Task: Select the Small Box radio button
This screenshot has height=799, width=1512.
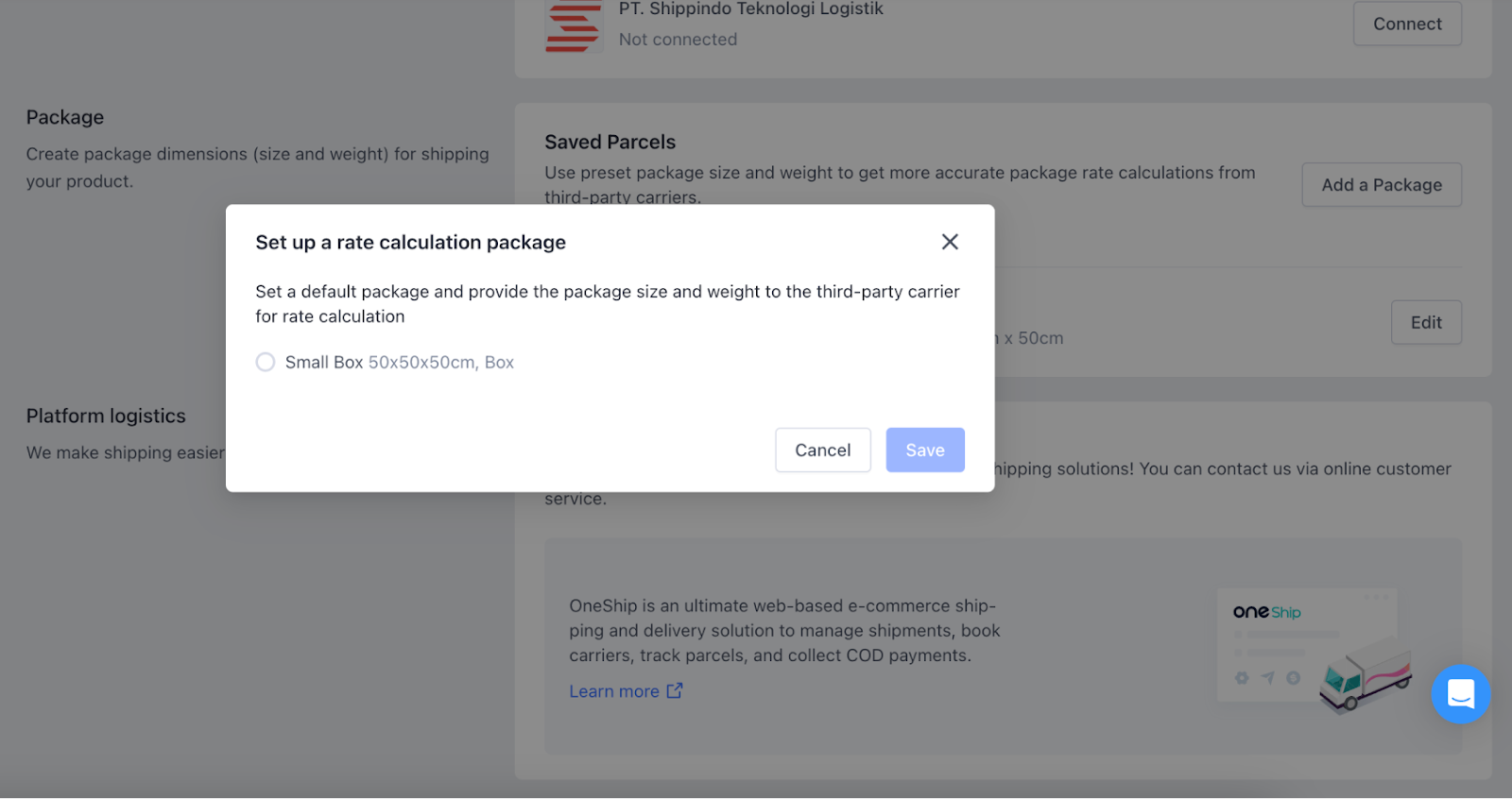Action: pyautogui.click(x=266, y=363)
